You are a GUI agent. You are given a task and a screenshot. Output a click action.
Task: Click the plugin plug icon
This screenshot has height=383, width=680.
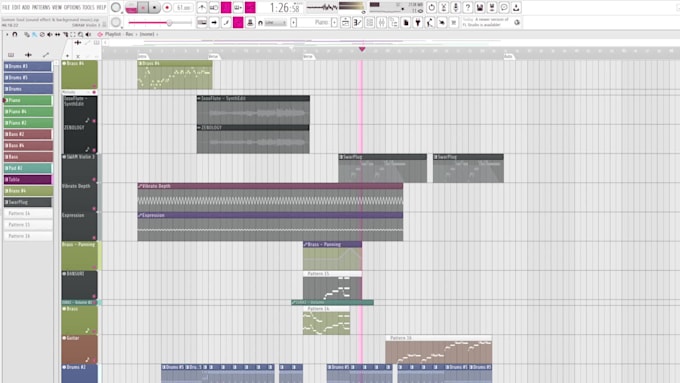pyautogui.click(x=418, y=23)
